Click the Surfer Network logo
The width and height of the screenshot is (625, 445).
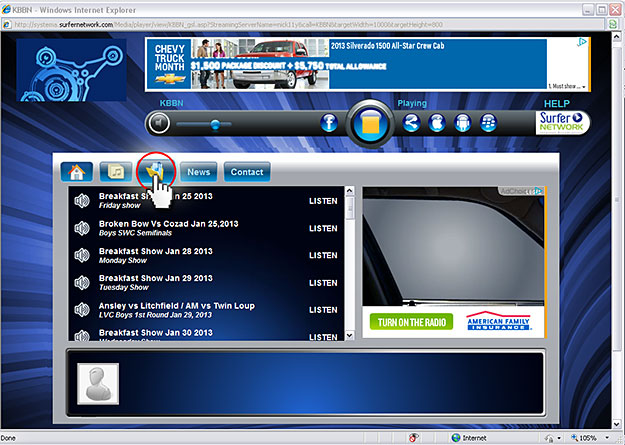[561, 122]
